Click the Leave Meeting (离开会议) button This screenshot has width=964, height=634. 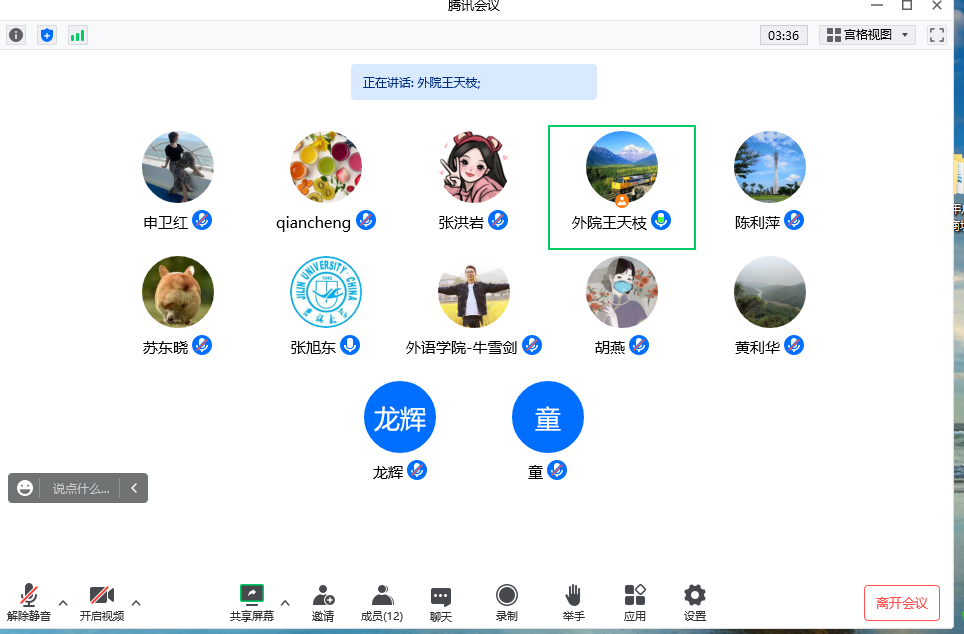tap(901, 603)
